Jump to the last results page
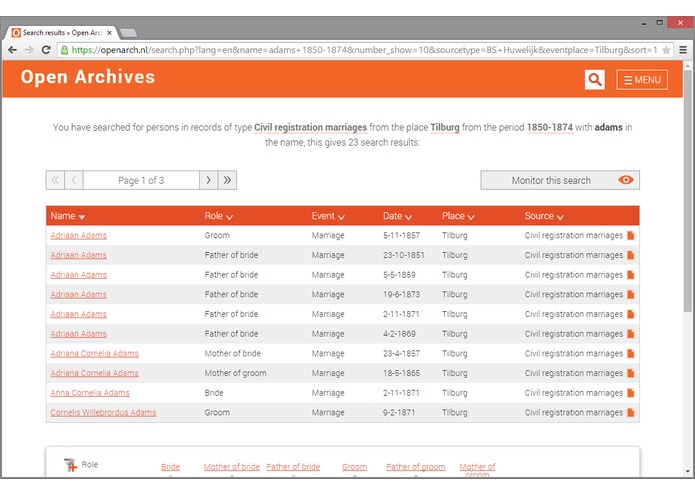Viewport: 695px width, 494px height. (227, 180)
